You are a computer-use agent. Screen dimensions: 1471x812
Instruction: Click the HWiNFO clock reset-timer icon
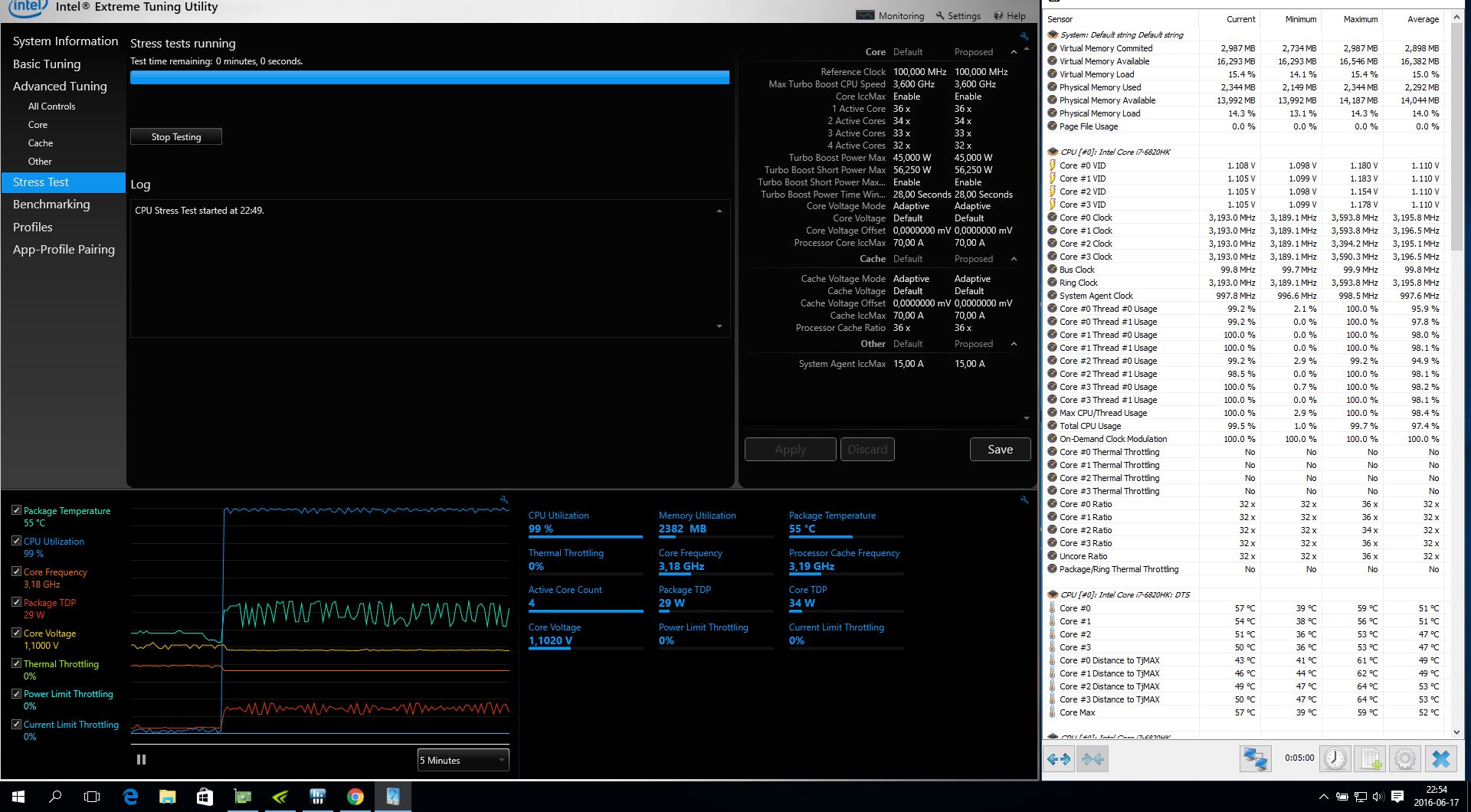tap(1335, 759)
